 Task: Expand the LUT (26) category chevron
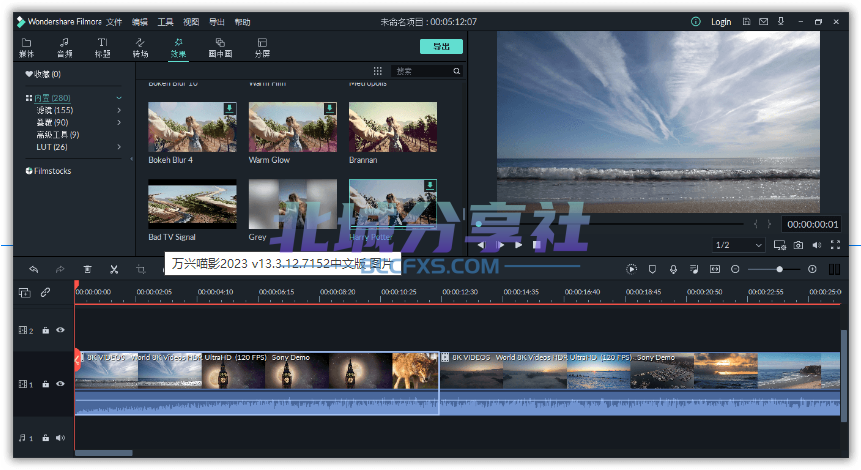[x=119, y=147]
